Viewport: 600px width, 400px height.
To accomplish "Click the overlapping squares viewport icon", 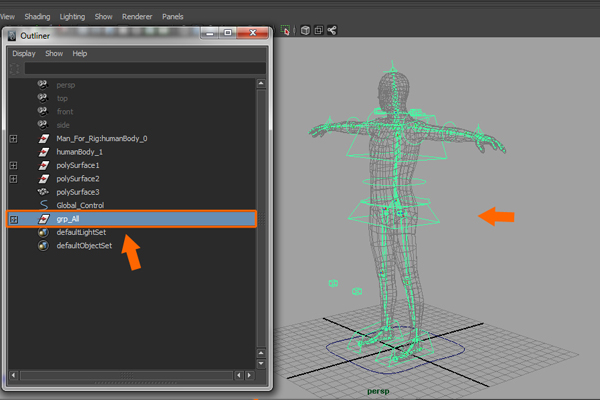I will [318, 30].
